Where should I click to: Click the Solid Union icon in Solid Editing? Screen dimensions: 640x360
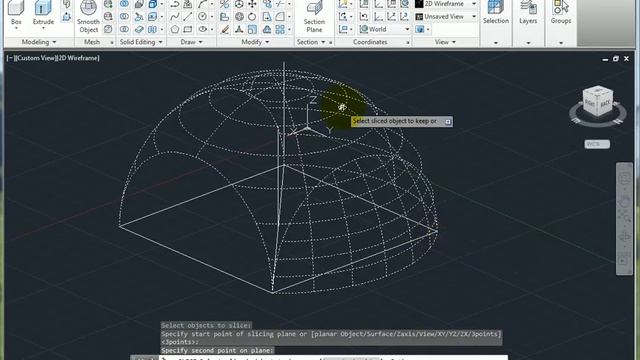click(124, 4)
